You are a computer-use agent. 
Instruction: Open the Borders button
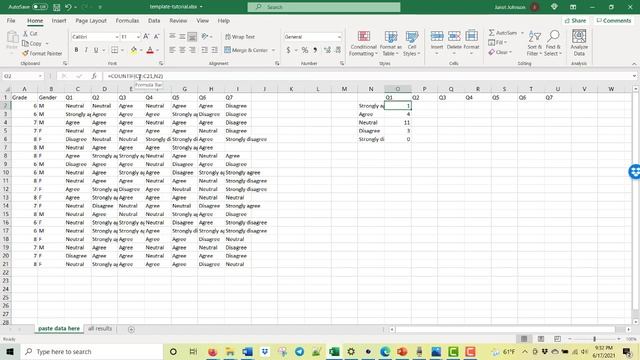pyautogui.click(x=115, y=50)
